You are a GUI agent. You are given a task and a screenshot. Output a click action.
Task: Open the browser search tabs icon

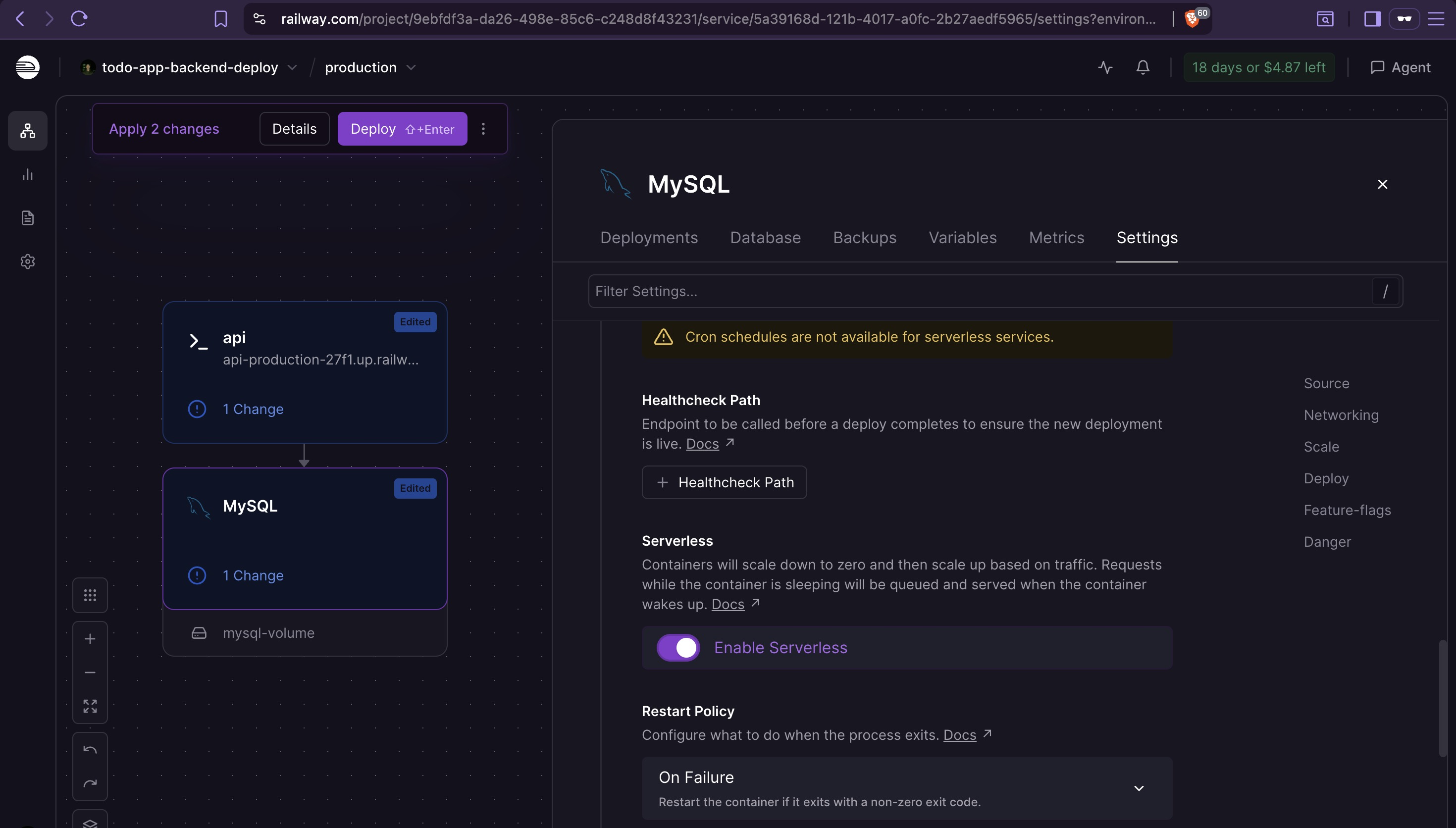[1325, 19]
